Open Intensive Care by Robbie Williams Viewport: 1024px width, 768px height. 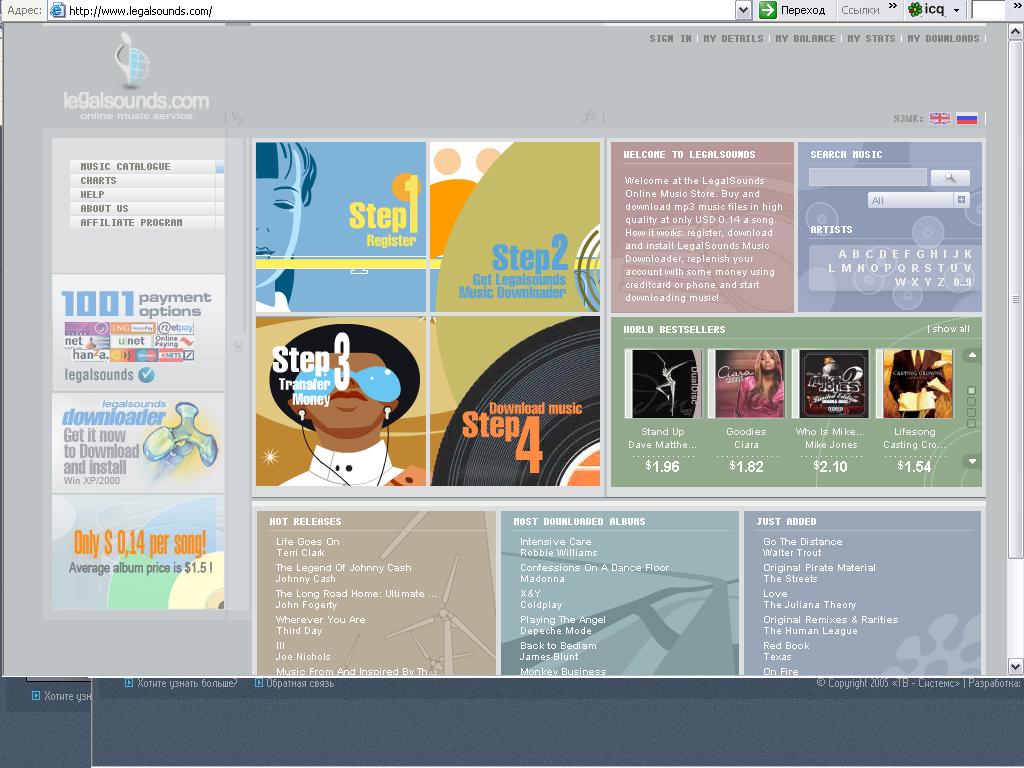tap(556, 541)
